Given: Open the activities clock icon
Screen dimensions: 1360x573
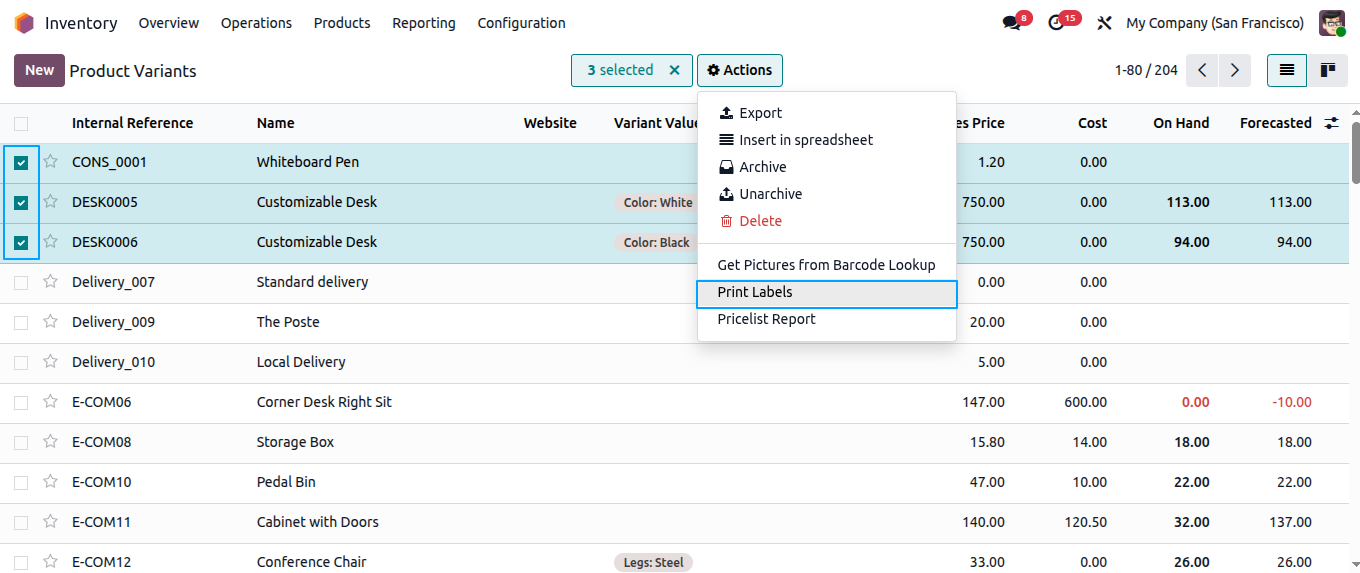Looking at the screenshot, I should [1057, 23].
